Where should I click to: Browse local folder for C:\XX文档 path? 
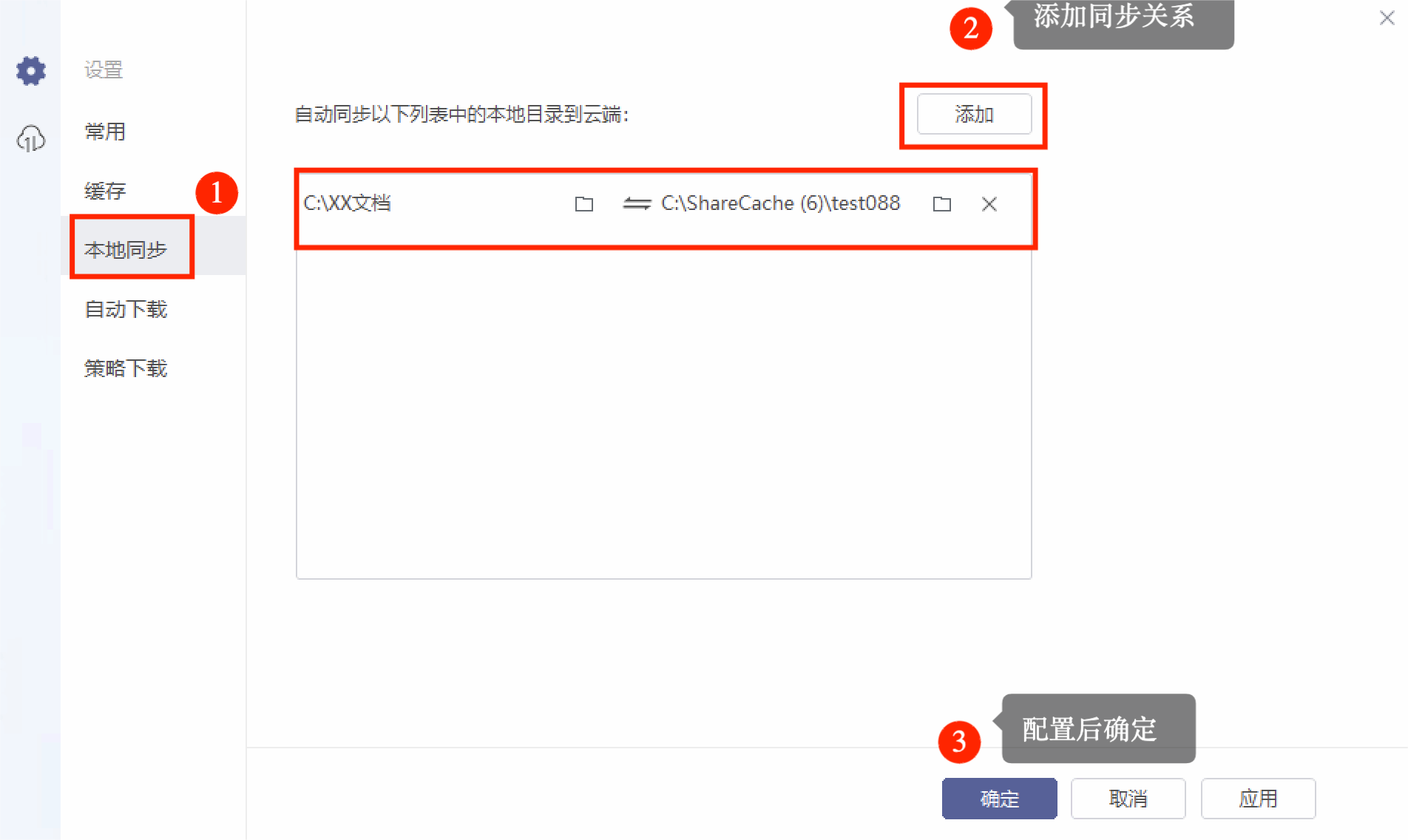click(584, 204)
